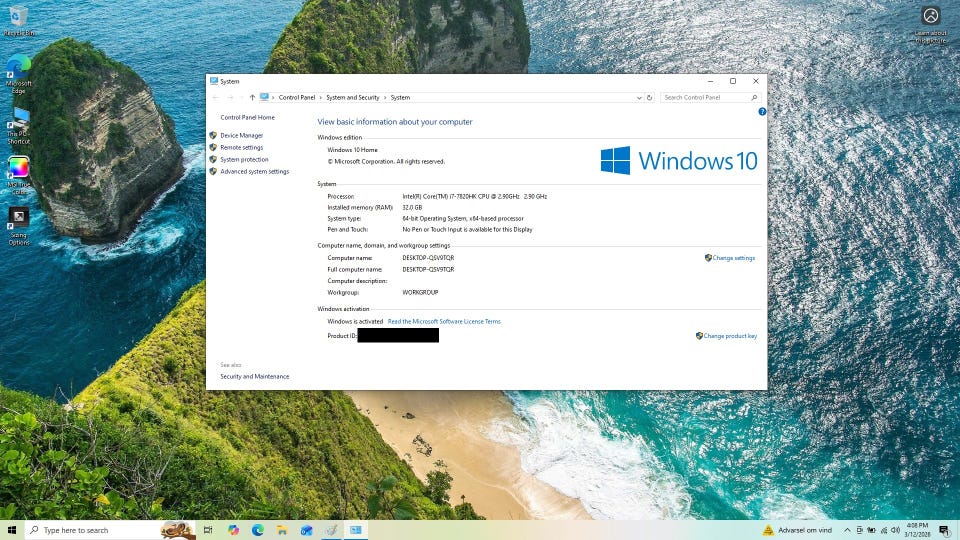Launch Microsoft Edge from taskbar
Image resolution: width=960 pixels, height=540 pixels.
click(x=258, y=530)
